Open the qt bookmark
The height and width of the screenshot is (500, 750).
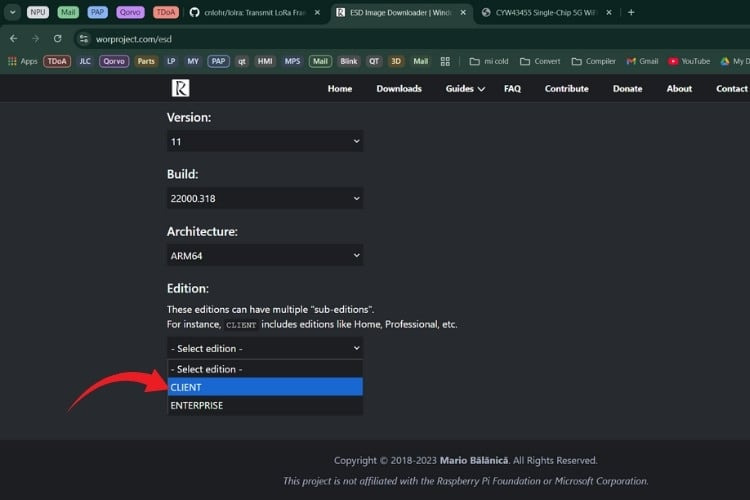tap(242, 61)
